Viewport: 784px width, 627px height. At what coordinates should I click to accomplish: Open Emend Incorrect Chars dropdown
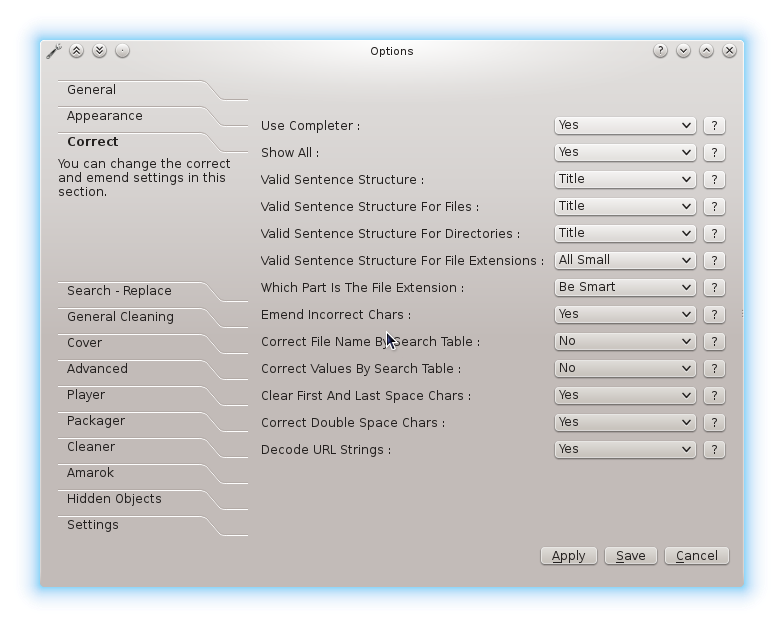point(625,314)
